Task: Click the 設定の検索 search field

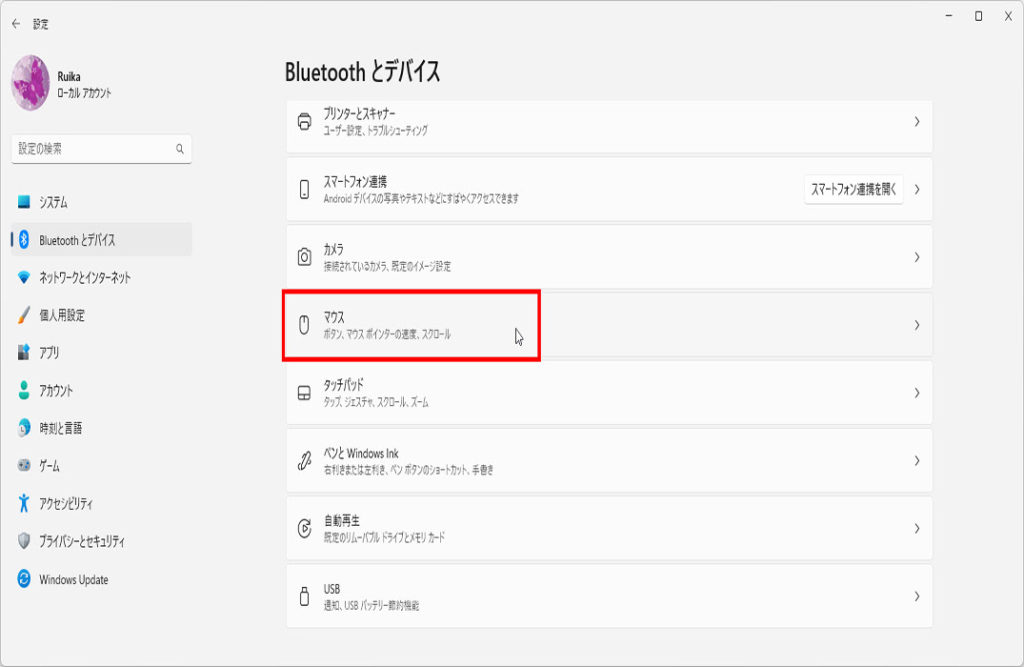Action: tap(95, 149)
